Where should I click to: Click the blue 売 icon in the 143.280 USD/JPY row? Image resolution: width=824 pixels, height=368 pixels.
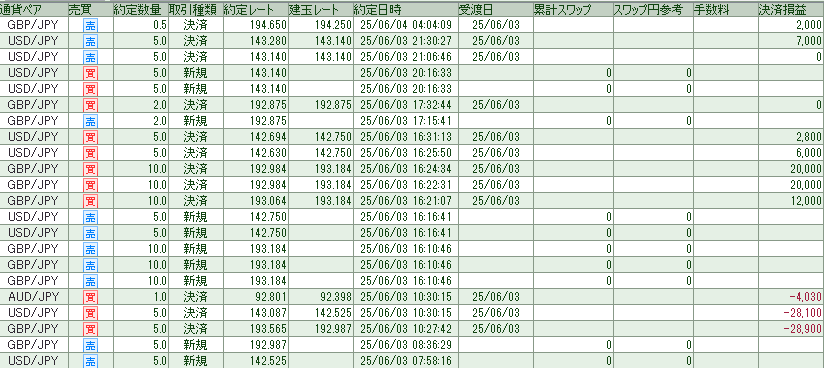point(90,41)
